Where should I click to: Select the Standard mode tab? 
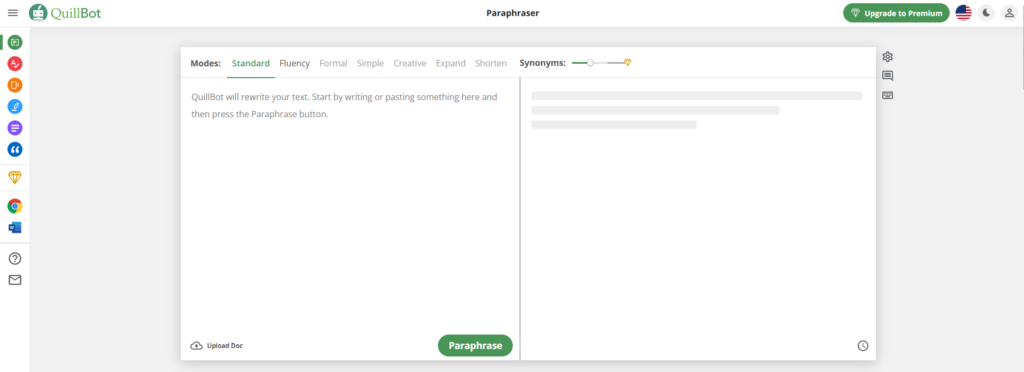(251, 63)
